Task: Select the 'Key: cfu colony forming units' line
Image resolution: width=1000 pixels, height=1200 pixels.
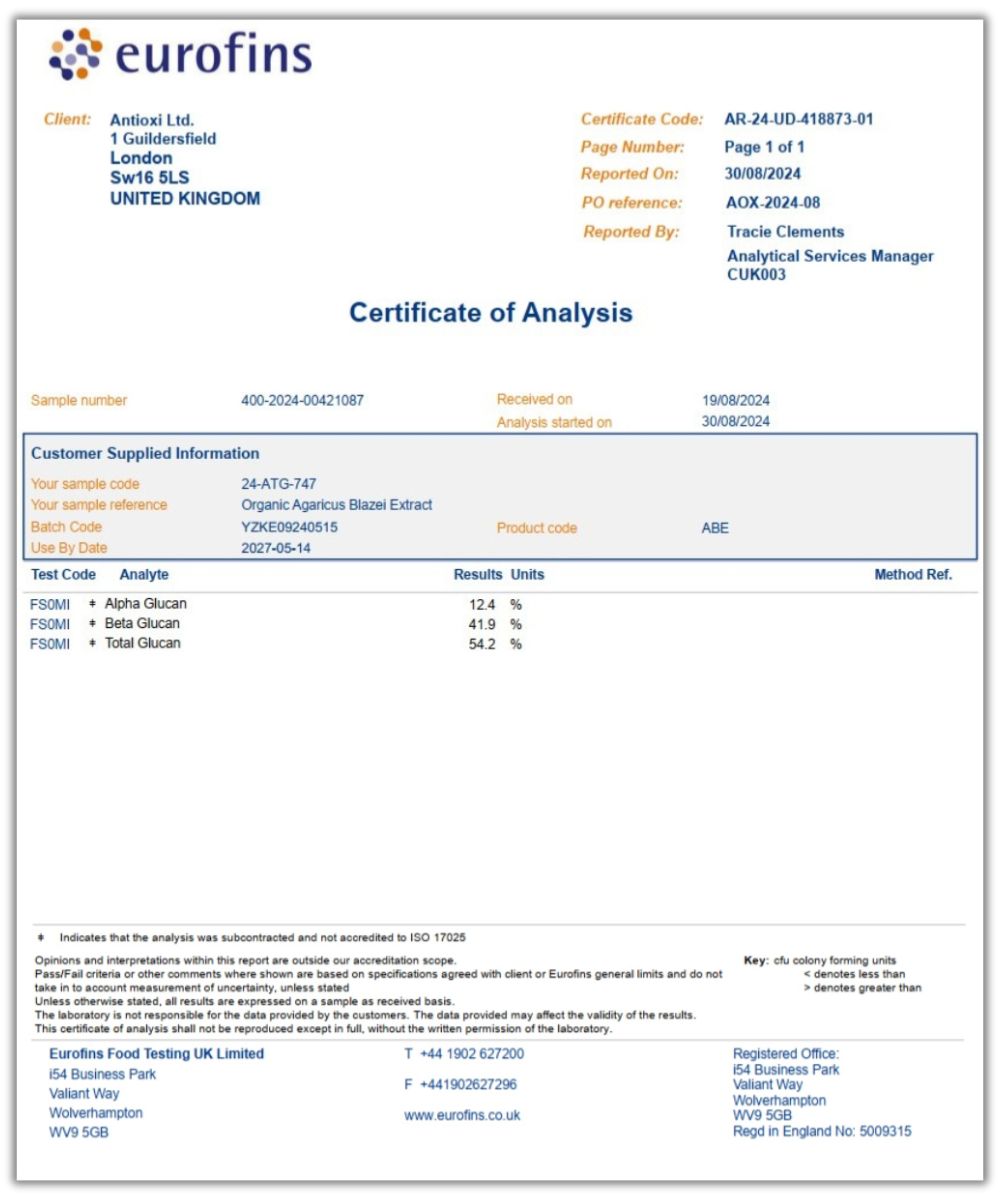Action: 820,961
